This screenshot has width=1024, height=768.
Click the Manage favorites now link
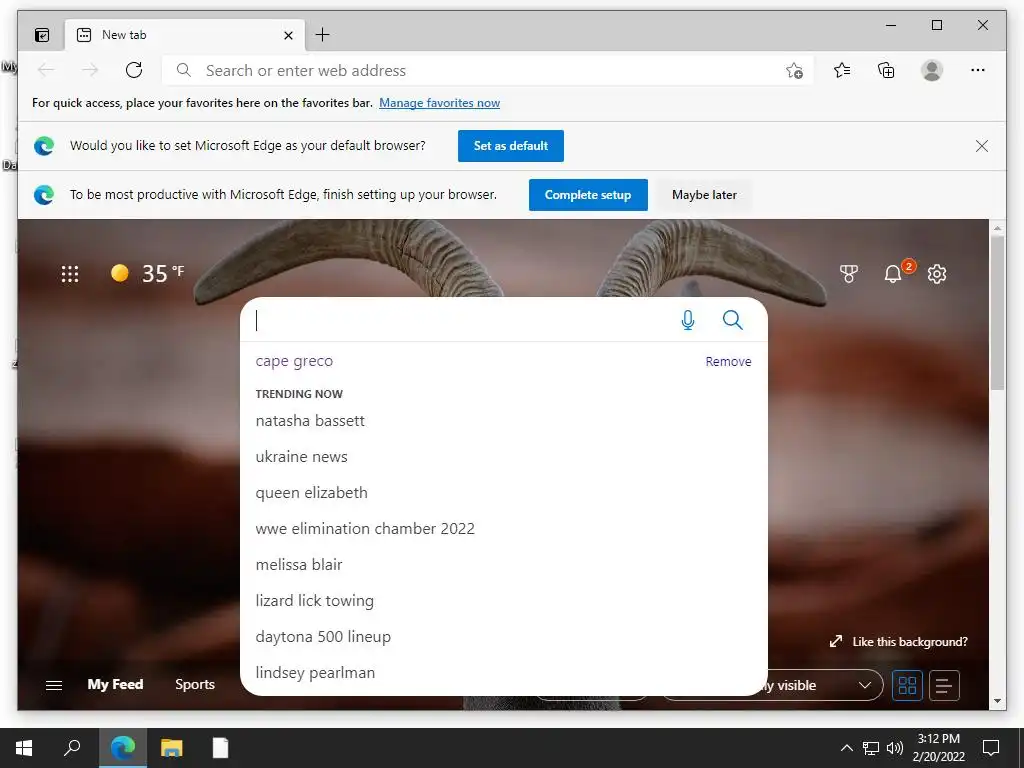coord(440,103)
